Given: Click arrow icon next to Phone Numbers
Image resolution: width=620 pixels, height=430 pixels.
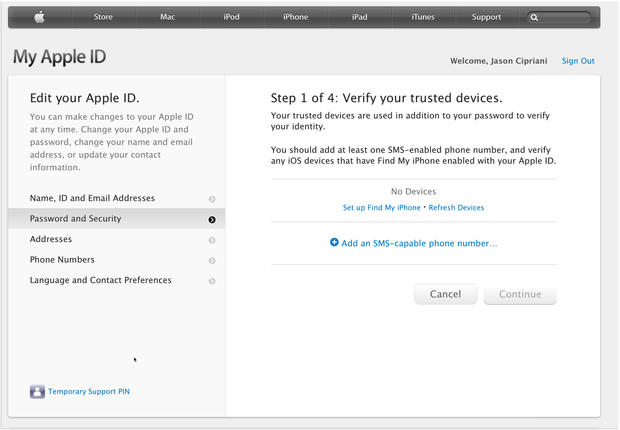Looking at the screenshot, I should (x=212, y=260).
